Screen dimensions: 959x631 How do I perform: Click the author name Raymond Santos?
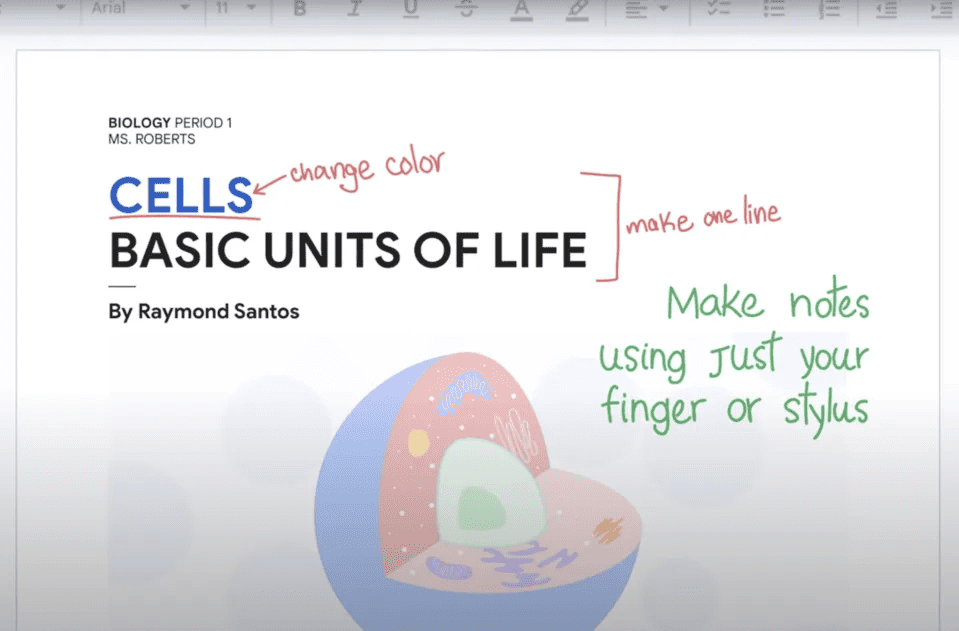[x=203, y=311]
